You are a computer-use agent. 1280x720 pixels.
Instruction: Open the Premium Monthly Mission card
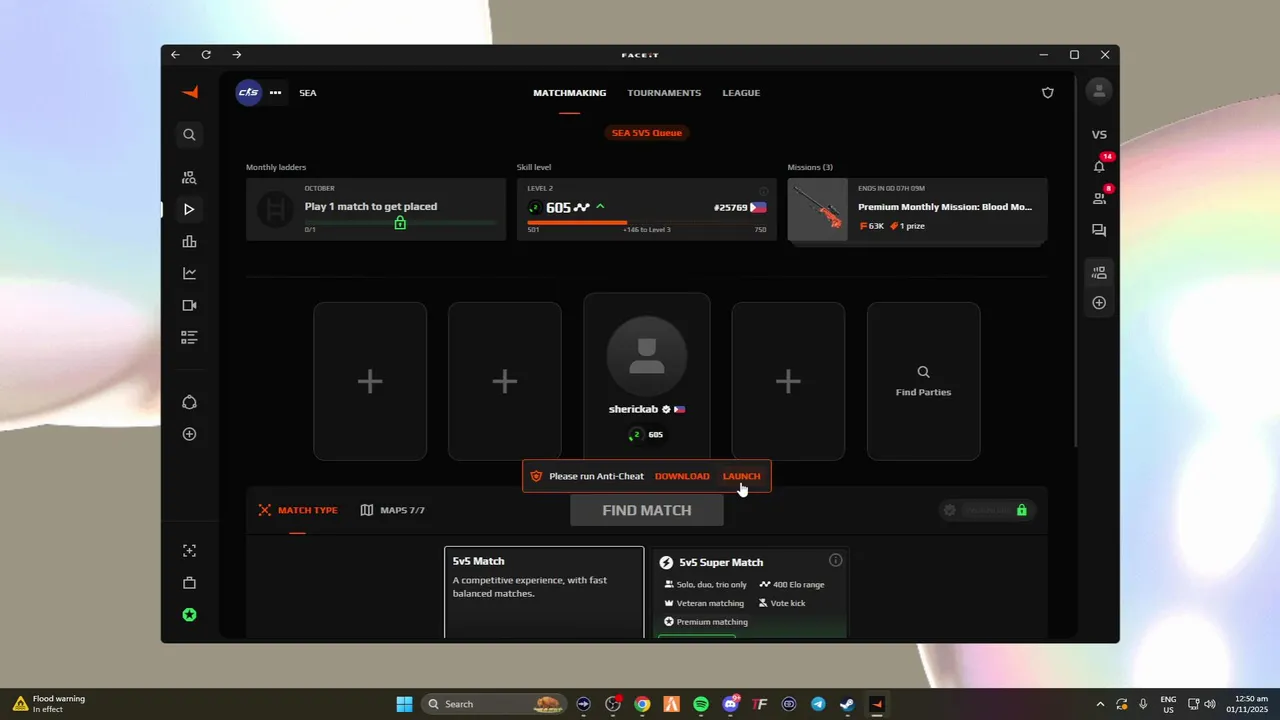coord(917,210)
